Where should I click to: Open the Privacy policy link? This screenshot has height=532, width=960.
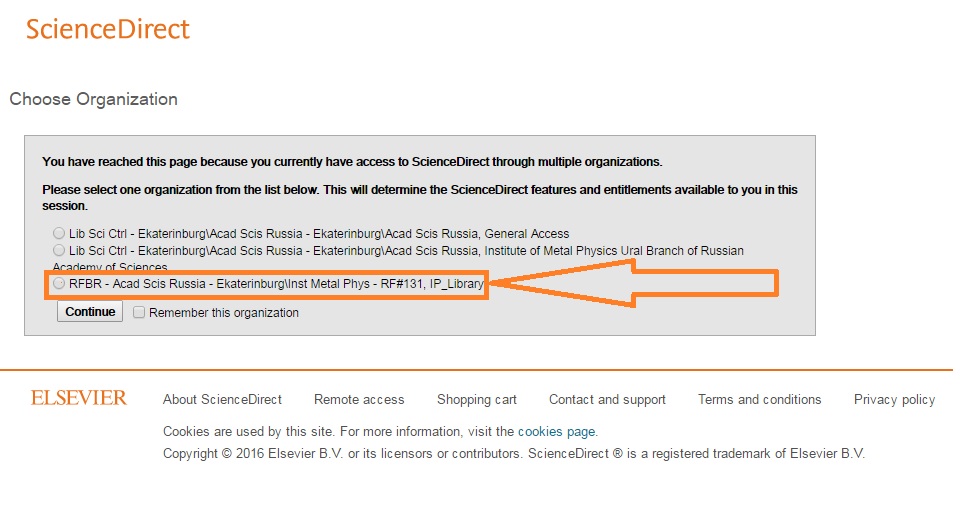(894, 400)
